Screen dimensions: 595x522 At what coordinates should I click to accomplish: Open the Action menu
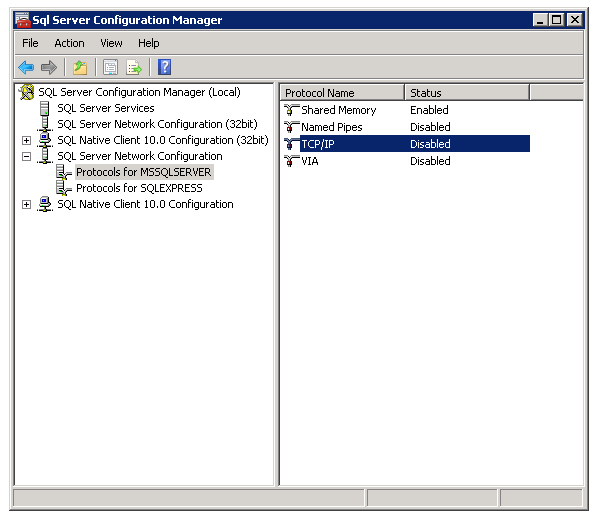click(69, 43)
